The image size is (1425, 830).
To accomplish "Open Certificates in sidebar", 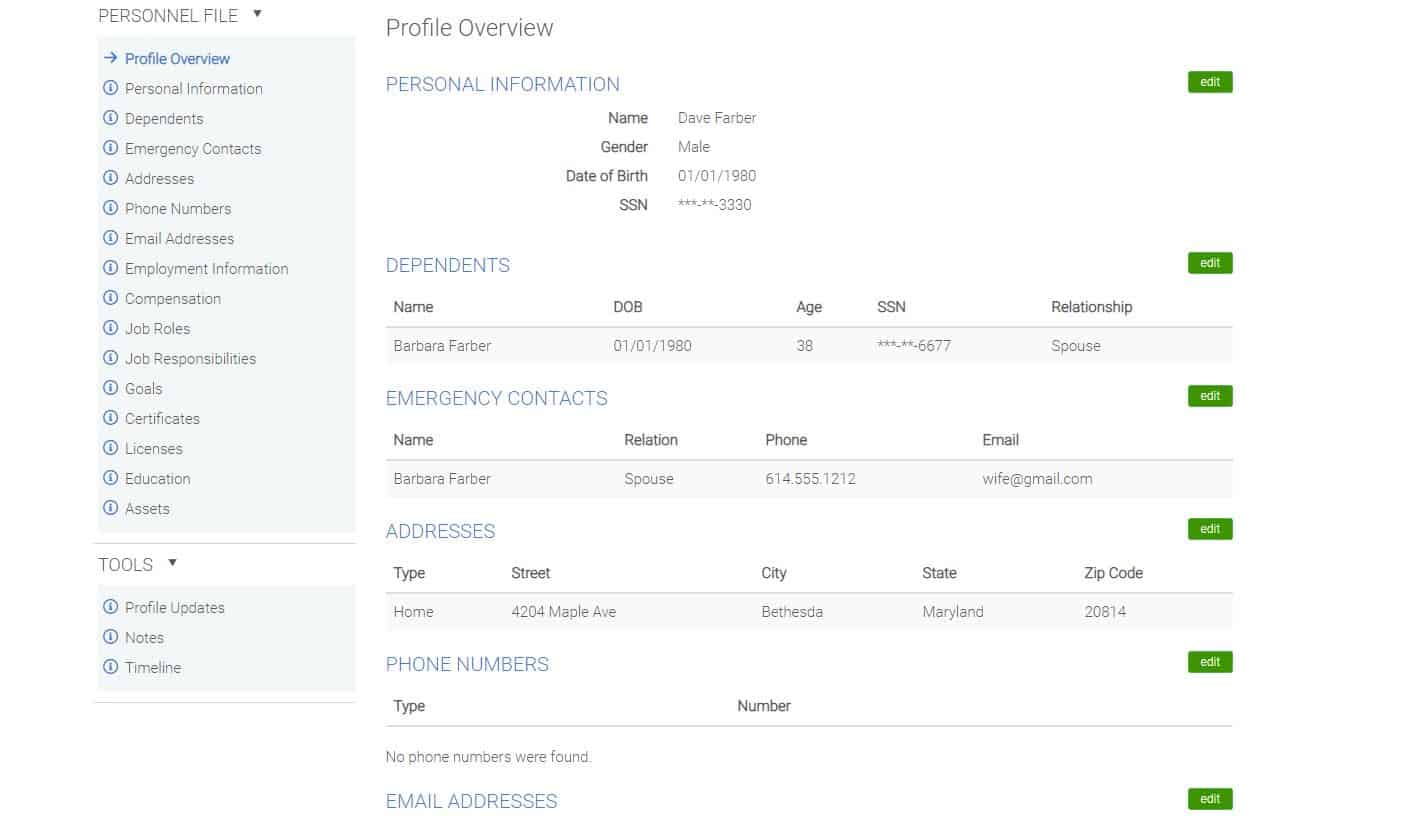I will [x=162, y=419].
